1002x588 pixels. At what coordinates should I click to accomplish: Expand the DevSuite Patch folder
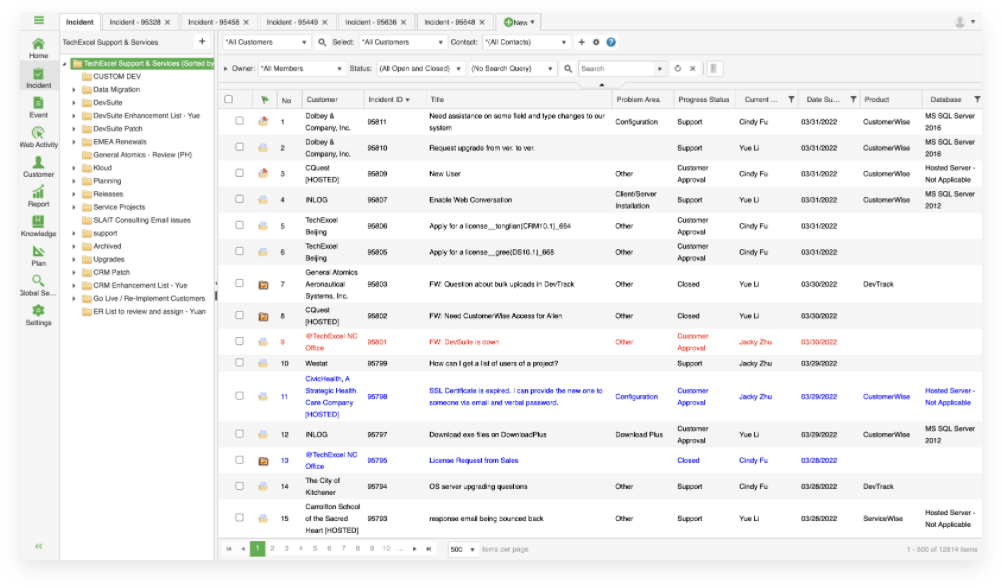click(x=74, y=129)
